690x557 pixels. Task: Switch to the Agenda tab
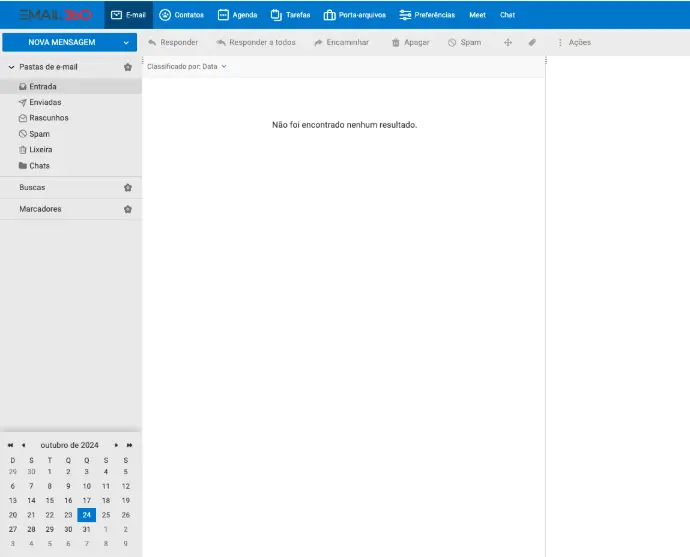pos(237,15)
